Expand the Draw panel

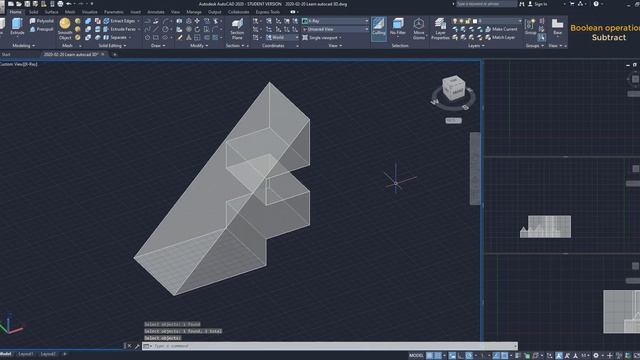pos(158,46)
